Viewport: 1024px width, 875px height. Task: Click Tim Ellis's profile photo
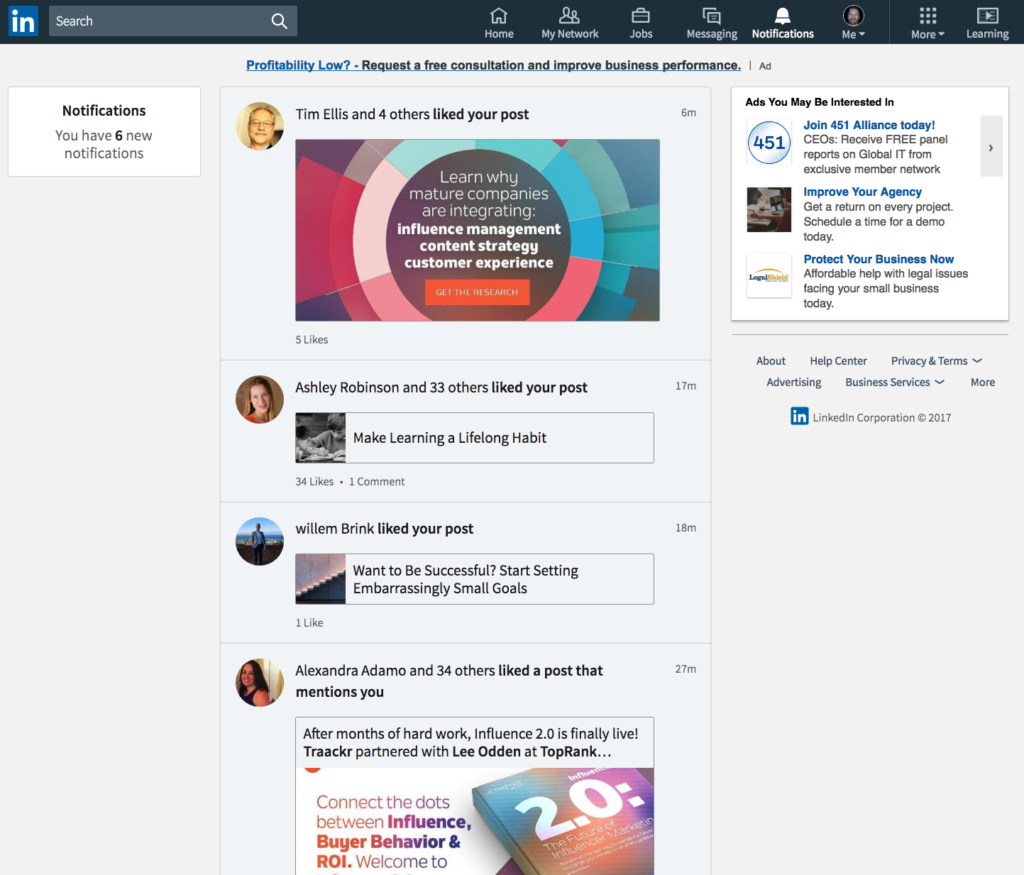[260, 125]
